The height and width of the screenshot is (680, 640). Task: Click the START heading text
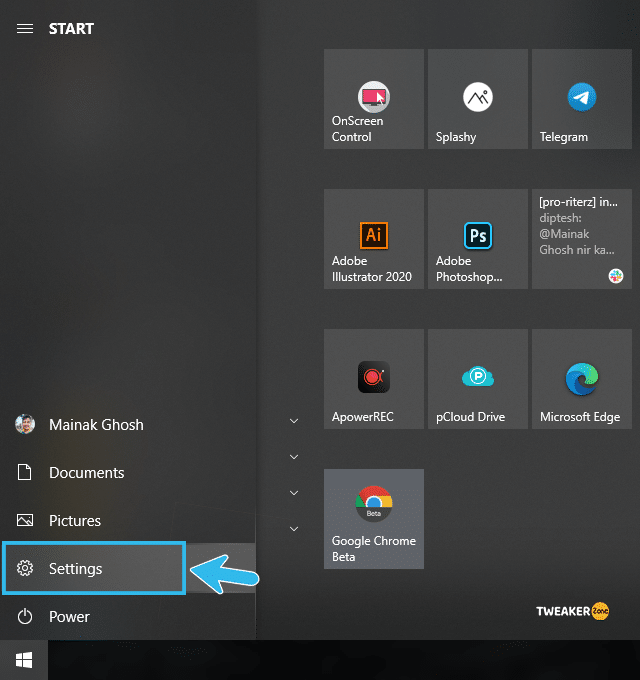(71, 29)
